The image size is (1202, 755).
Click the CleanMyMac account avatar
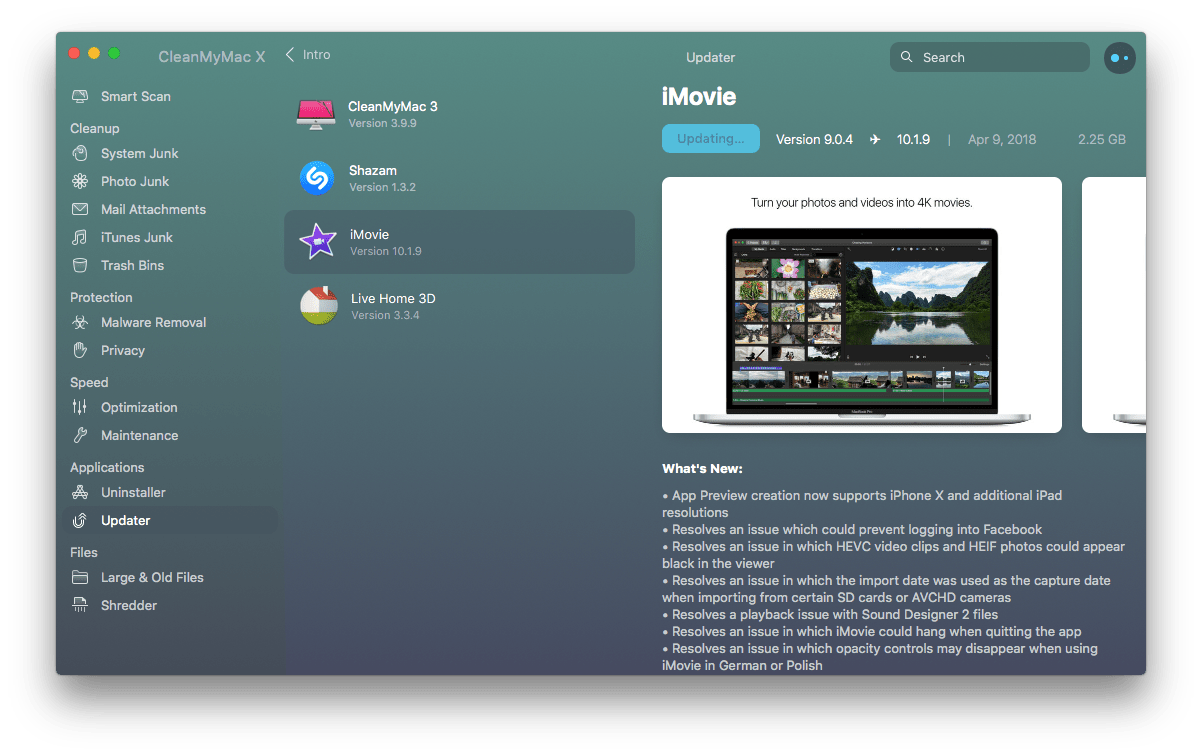tap(1120, 58)
